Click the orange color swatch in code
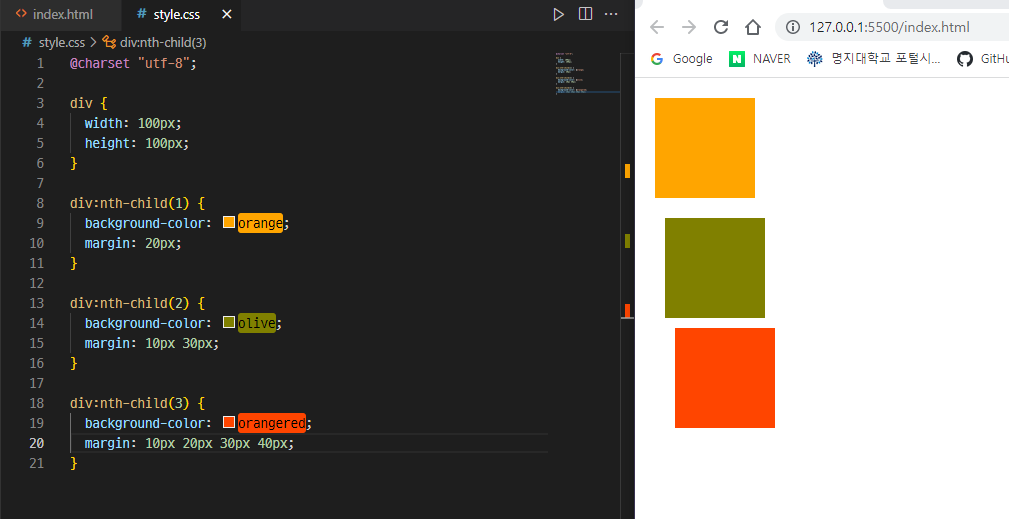1009x519 pixels. (x=229, y=223)
